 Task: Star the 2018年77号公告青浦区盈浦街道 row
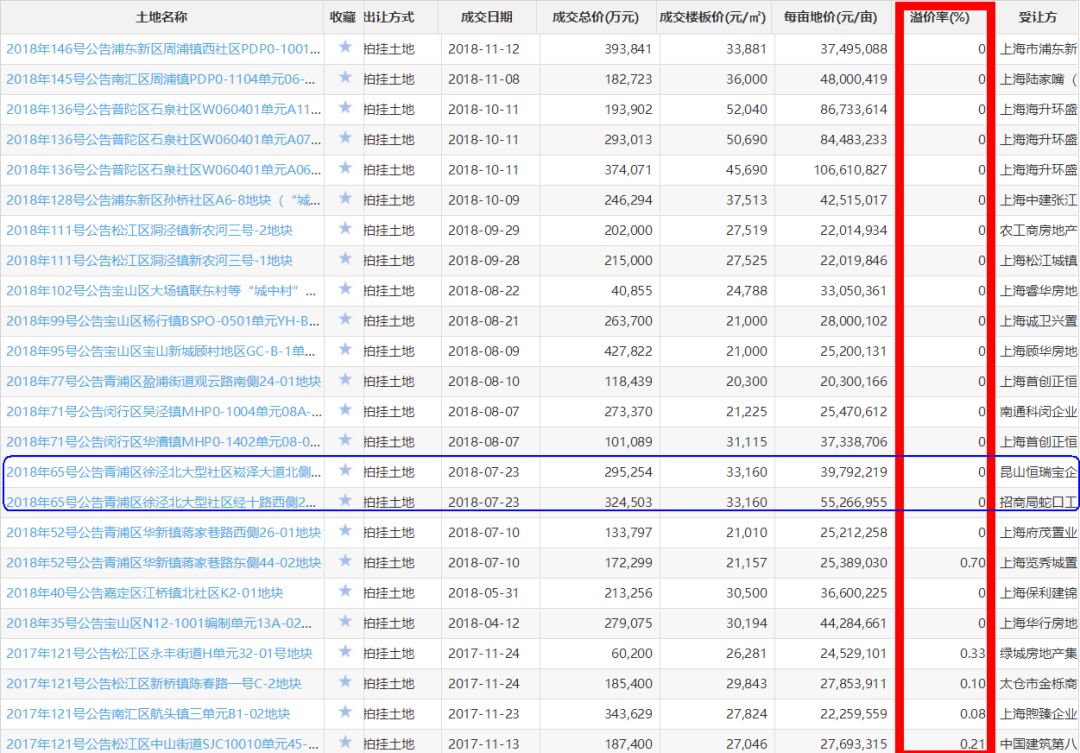click(345, 380)
